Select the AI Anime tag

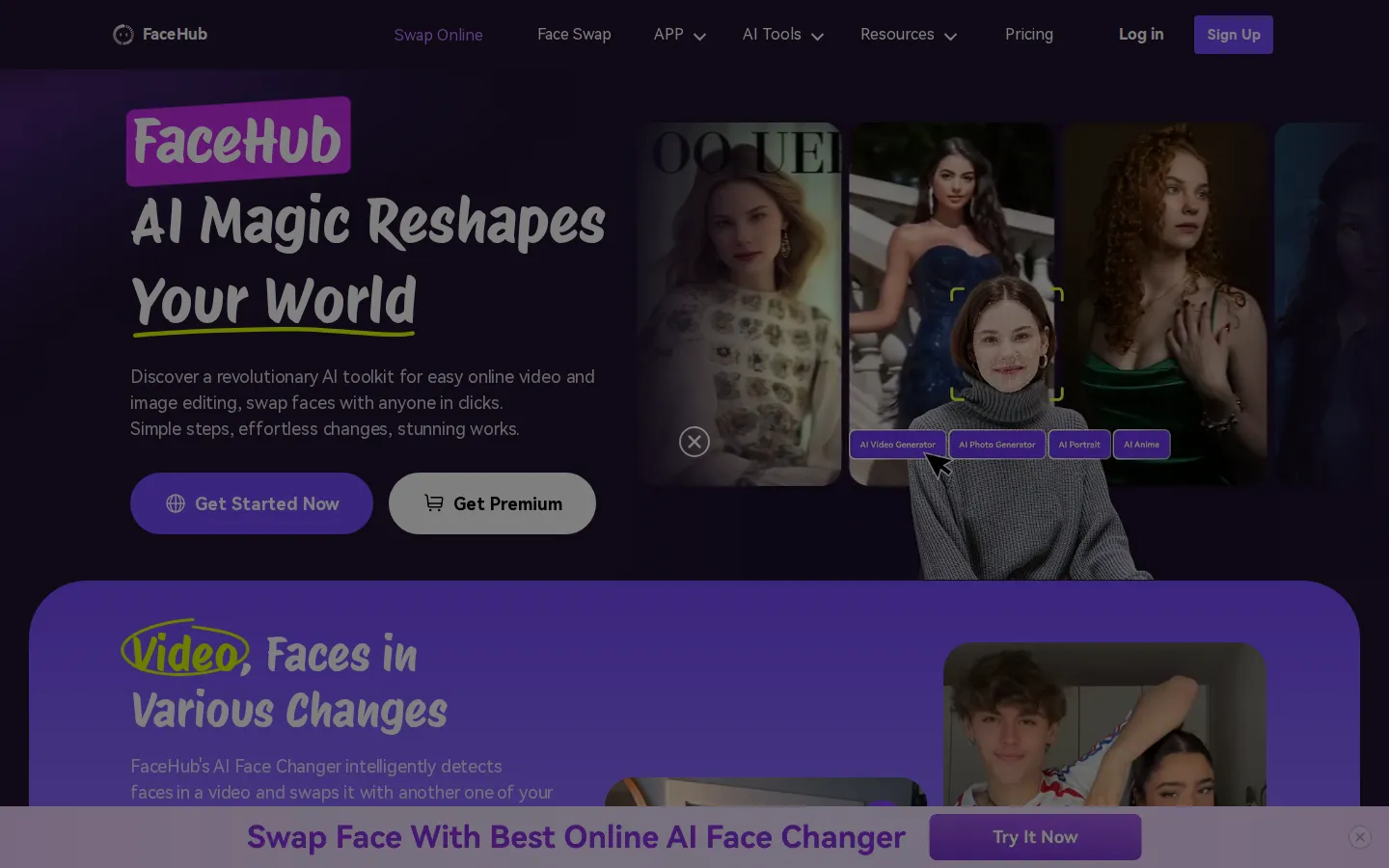(x=1141, y=445)
